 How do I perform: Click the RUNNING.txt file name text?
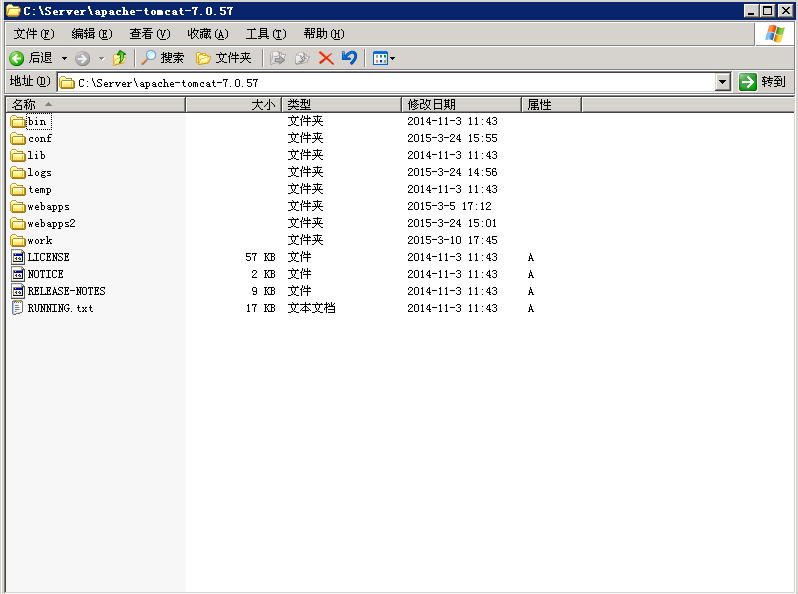[61, 308]
